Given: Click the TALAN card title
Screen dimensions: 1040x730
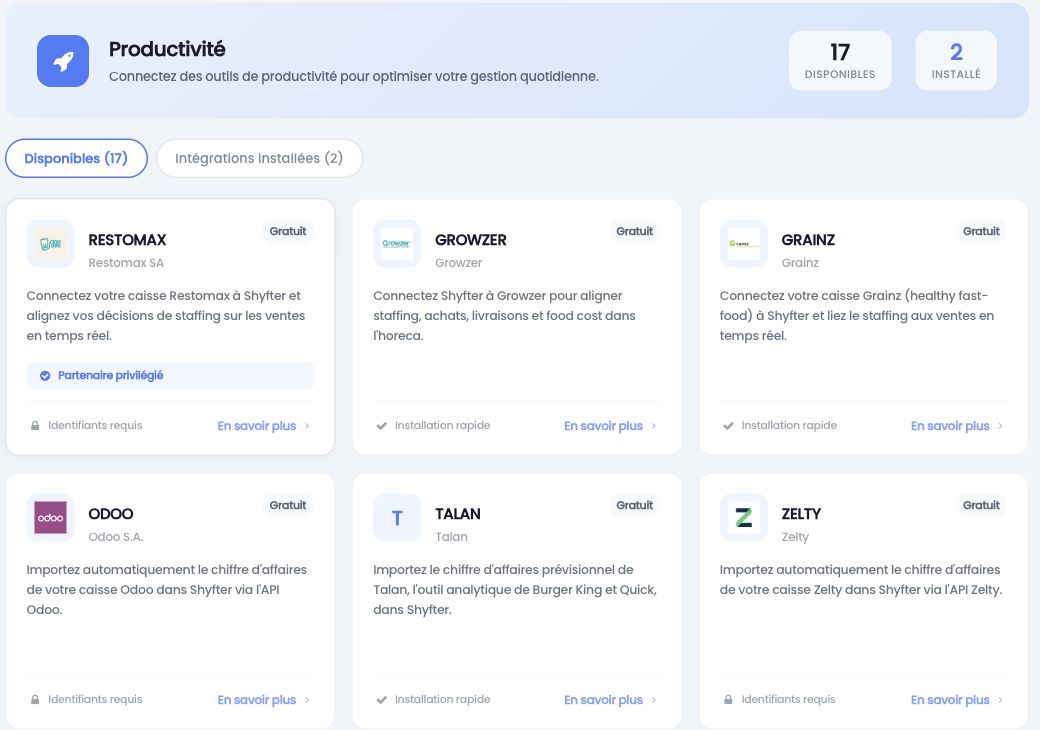Looking at the screenshot, I should (458, 514).
